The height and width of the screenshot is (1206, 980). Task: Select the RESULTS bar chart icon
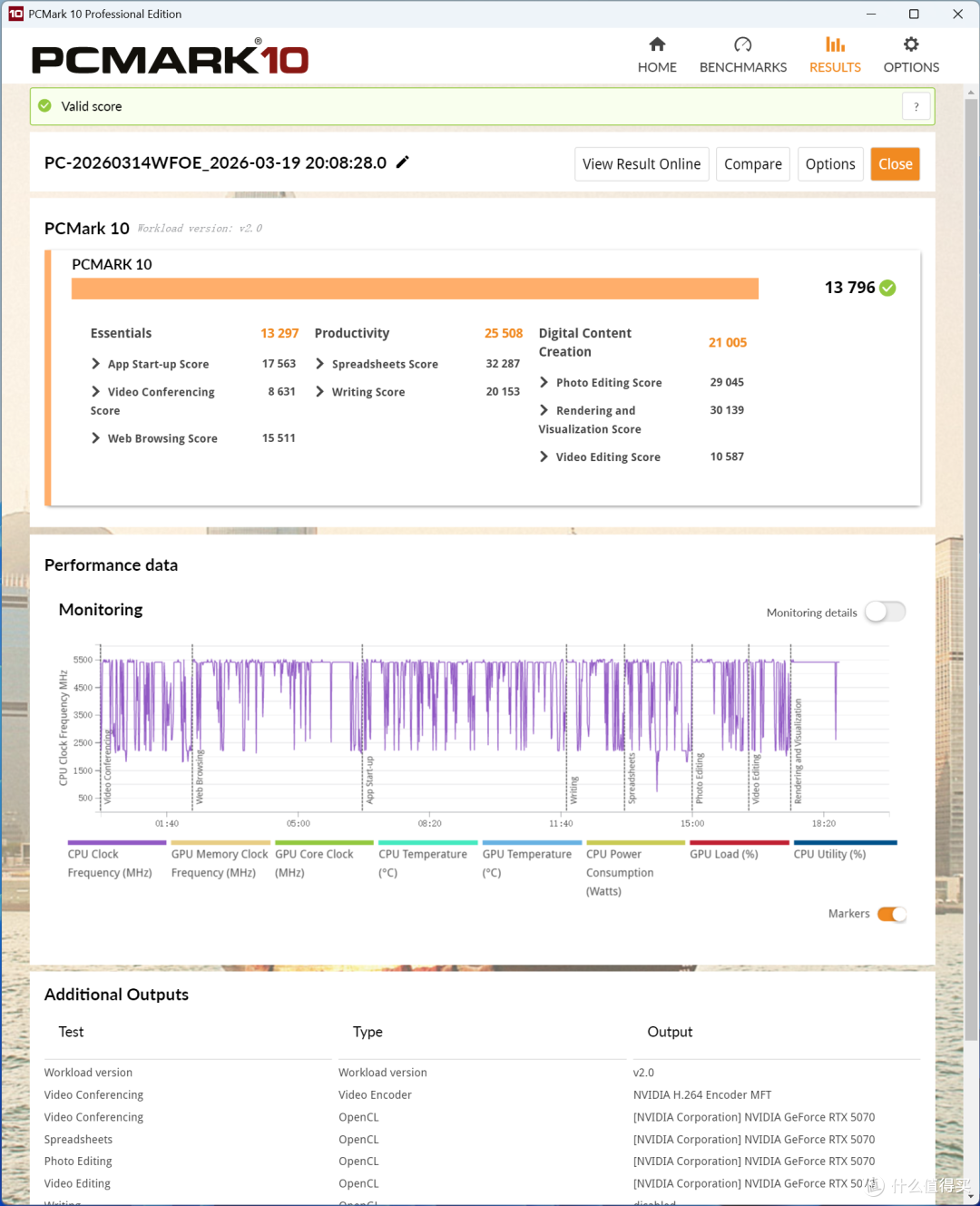[x=835, y=44]
